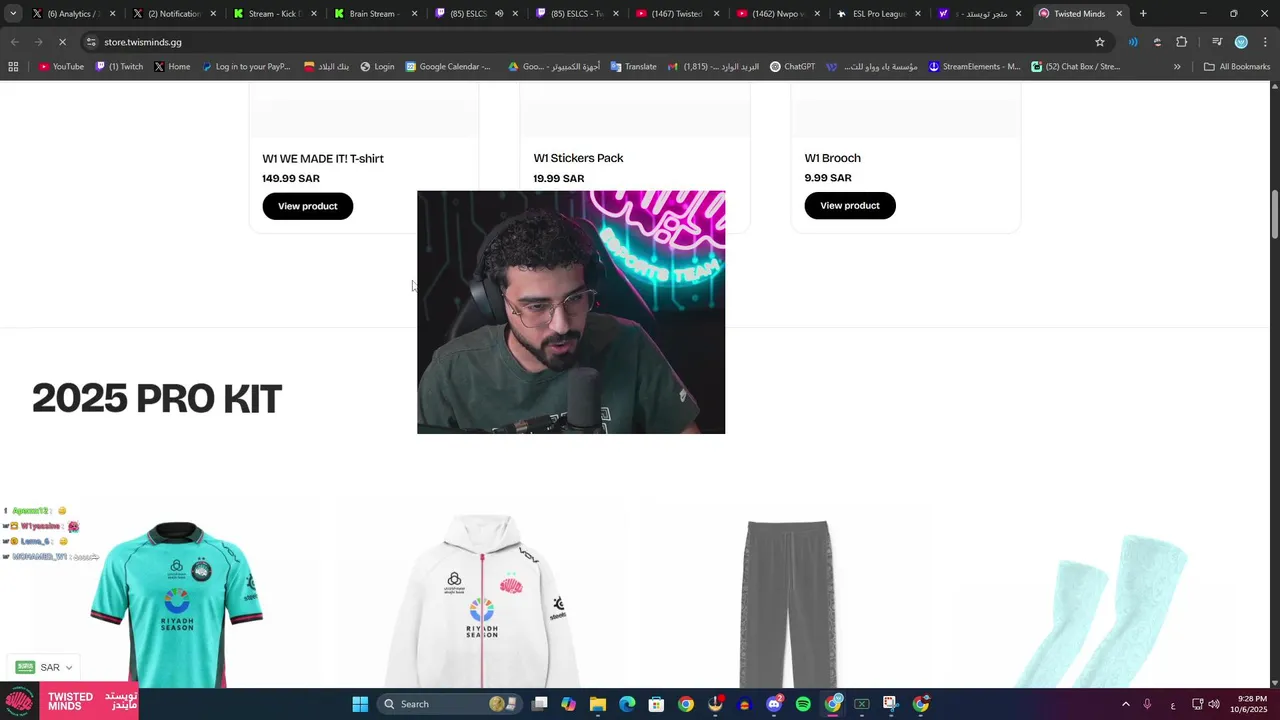Open the tab search dropdown arrow
Screen dimensions: 1280x720
12,14
